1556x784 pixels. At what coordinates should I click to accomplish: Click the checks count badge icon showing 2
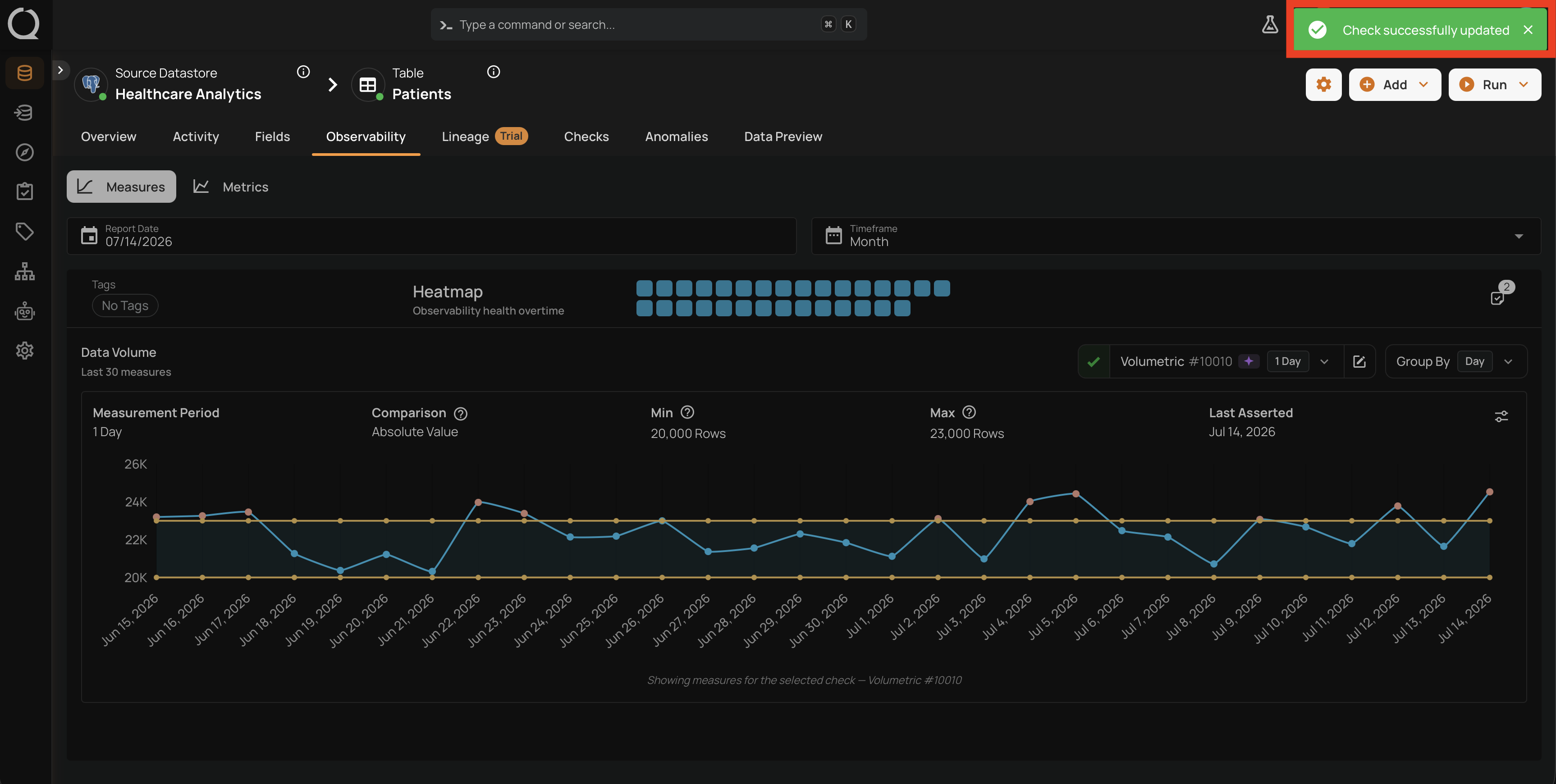coord(1501,293)
